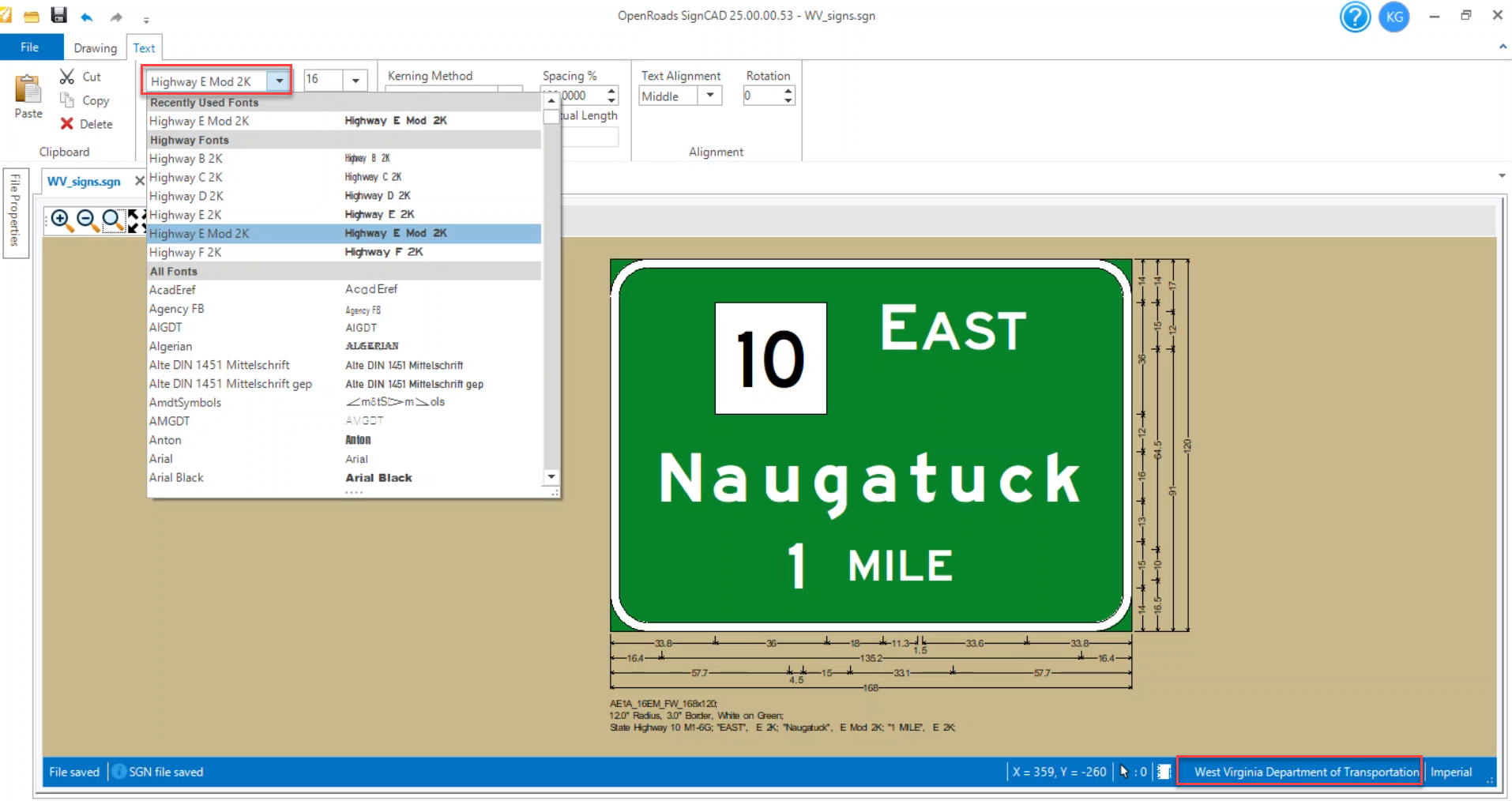The width and height of the screenshot is (1512, 801).
Task: Delete the selection with the red X
Action: tap(68, 124)
